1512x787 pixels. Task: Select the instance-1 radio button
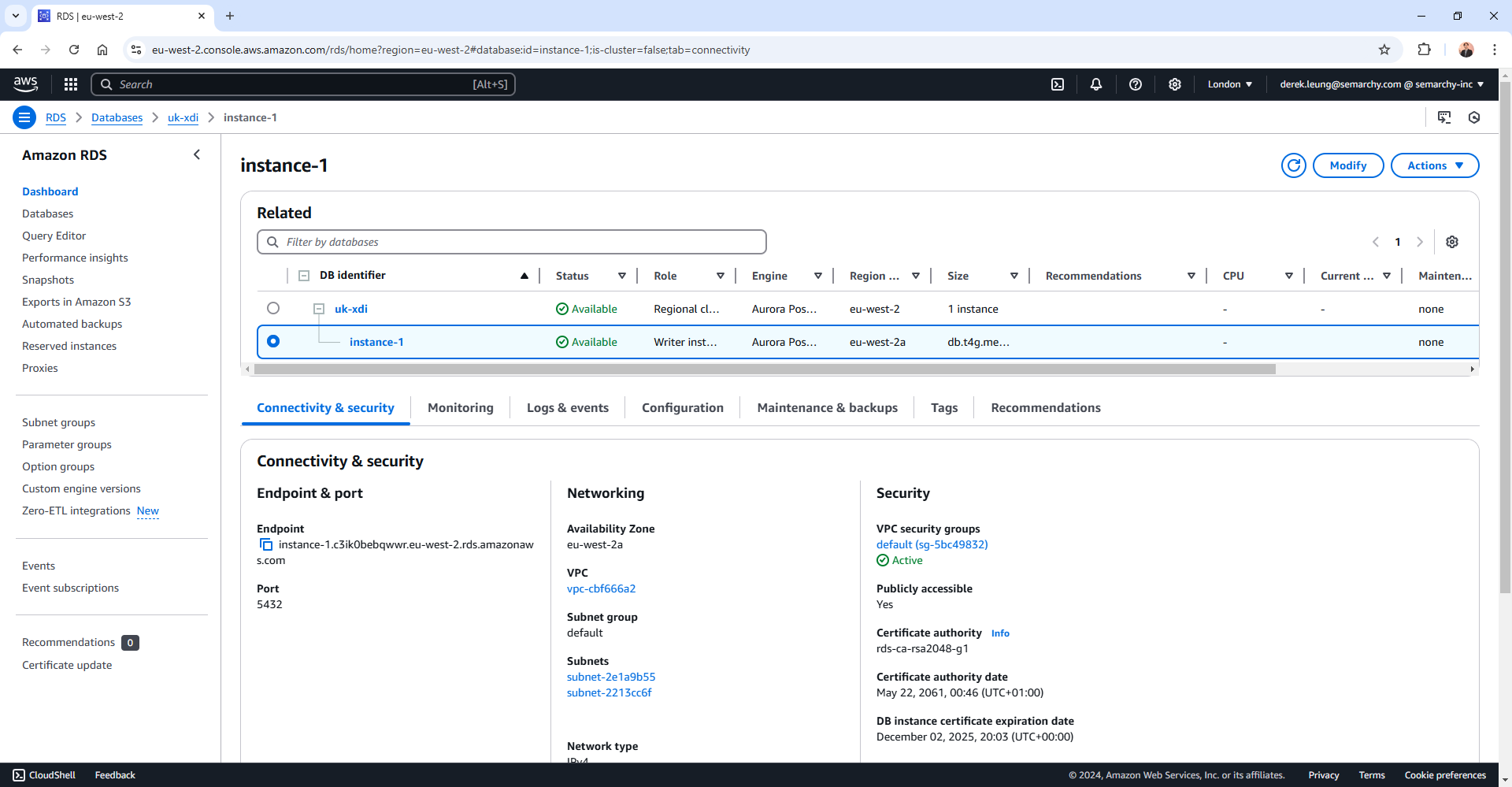(x=273, y=341)
